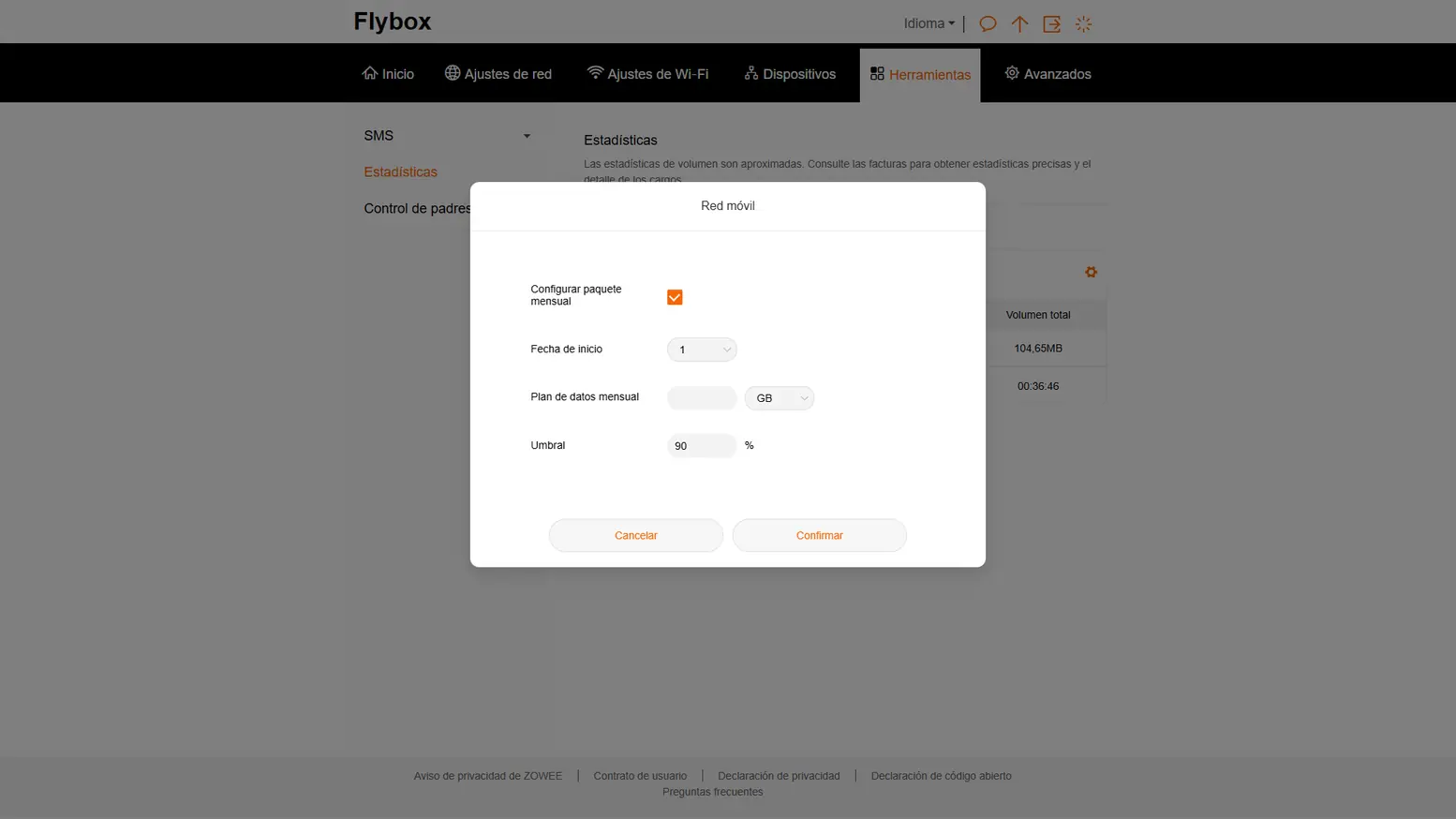This screenshot has height=819, width=1456.
Task: Click the Wi-Fi signal icon in navbar
Action: [x=595, y=73]
